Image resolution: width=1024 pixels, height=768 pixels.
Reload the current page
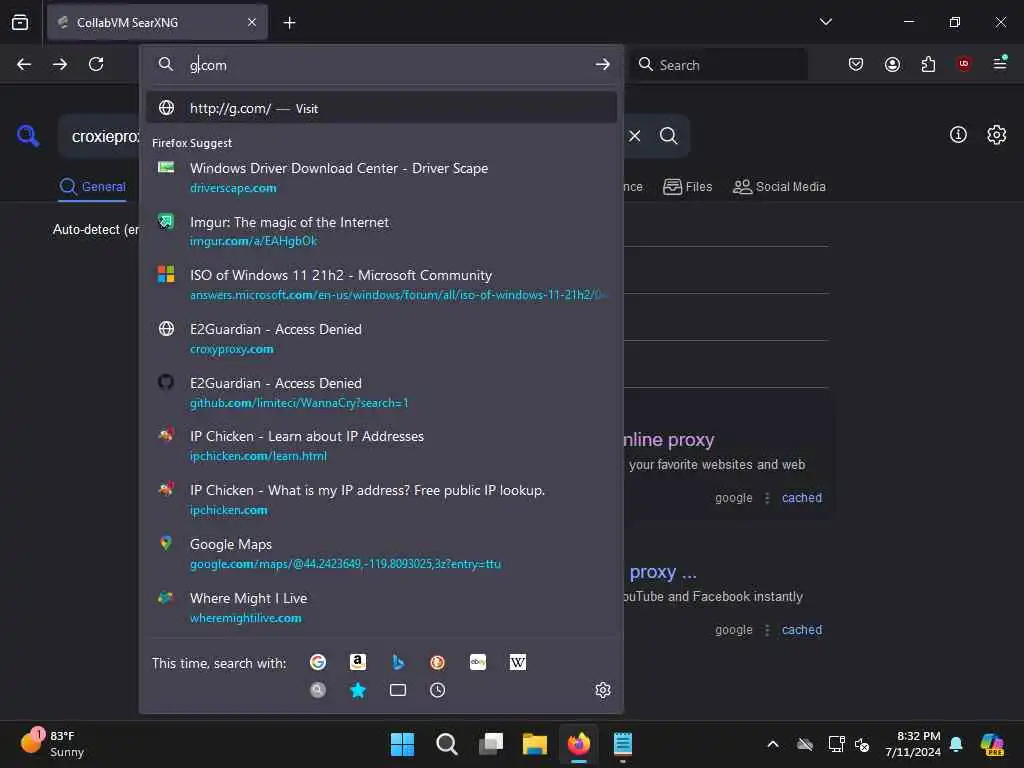(x=96, y=64)
